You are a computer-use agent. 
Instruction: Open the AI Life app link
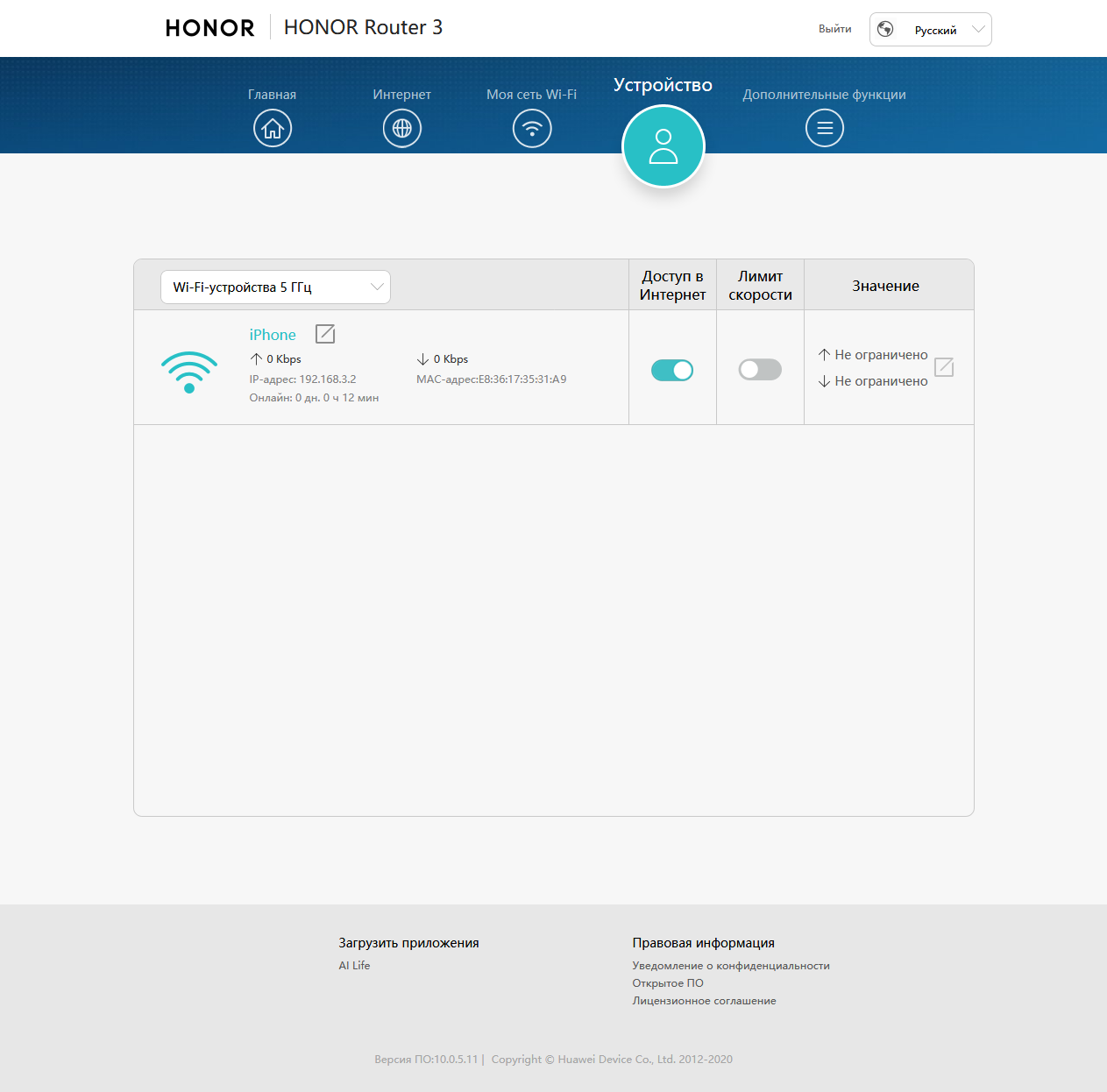pos(355,966)
